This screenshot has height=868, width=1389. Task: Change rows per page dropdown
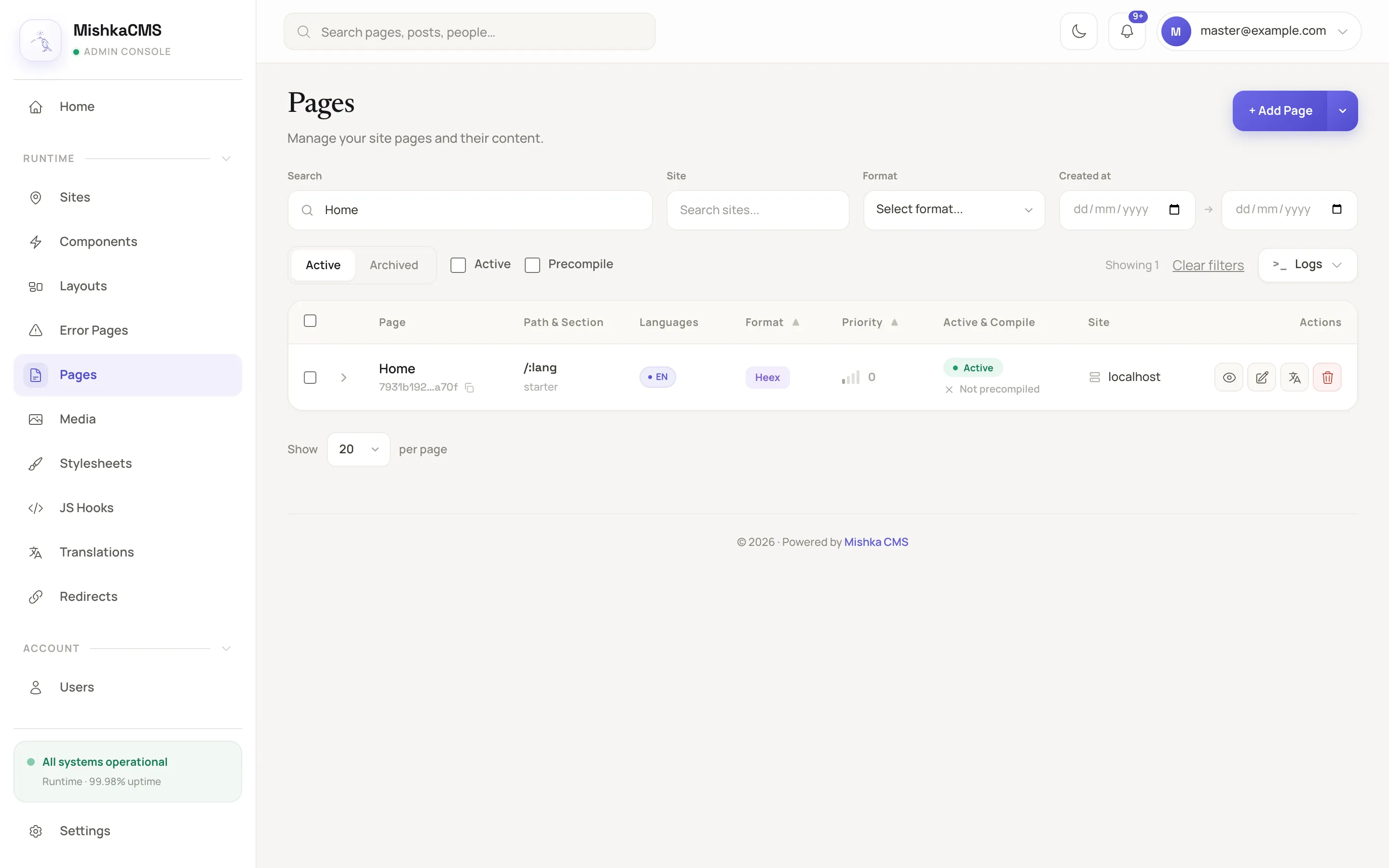(358, 449)
